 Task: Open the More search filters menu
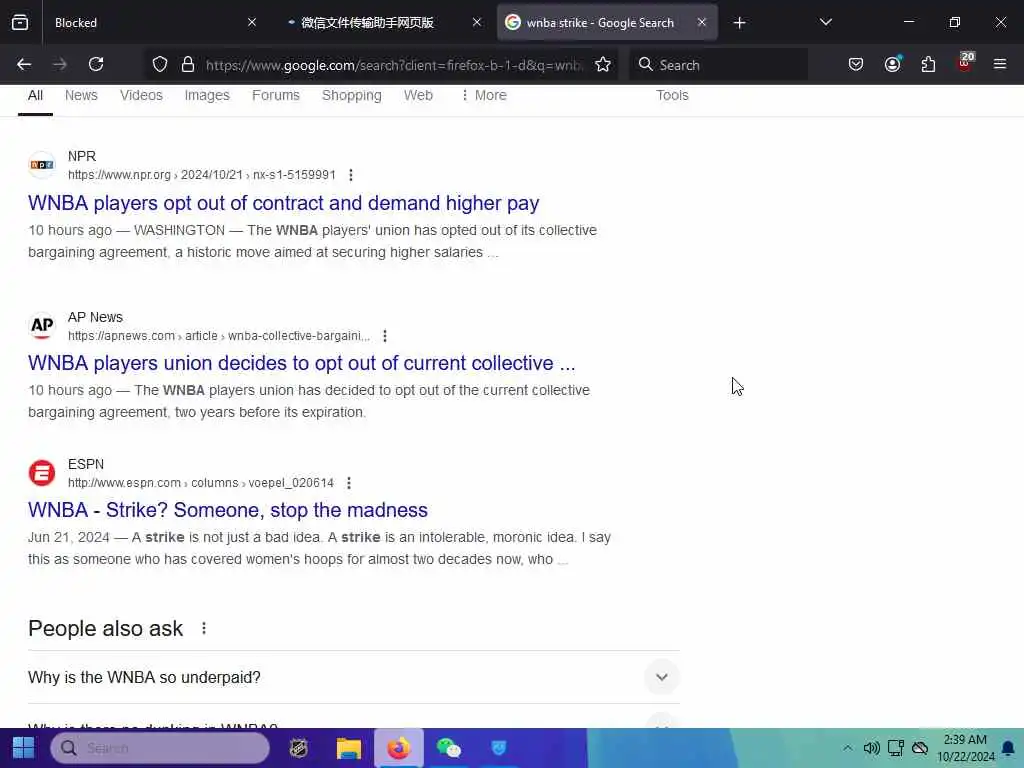pyautogui.click(x=484, y=95)
